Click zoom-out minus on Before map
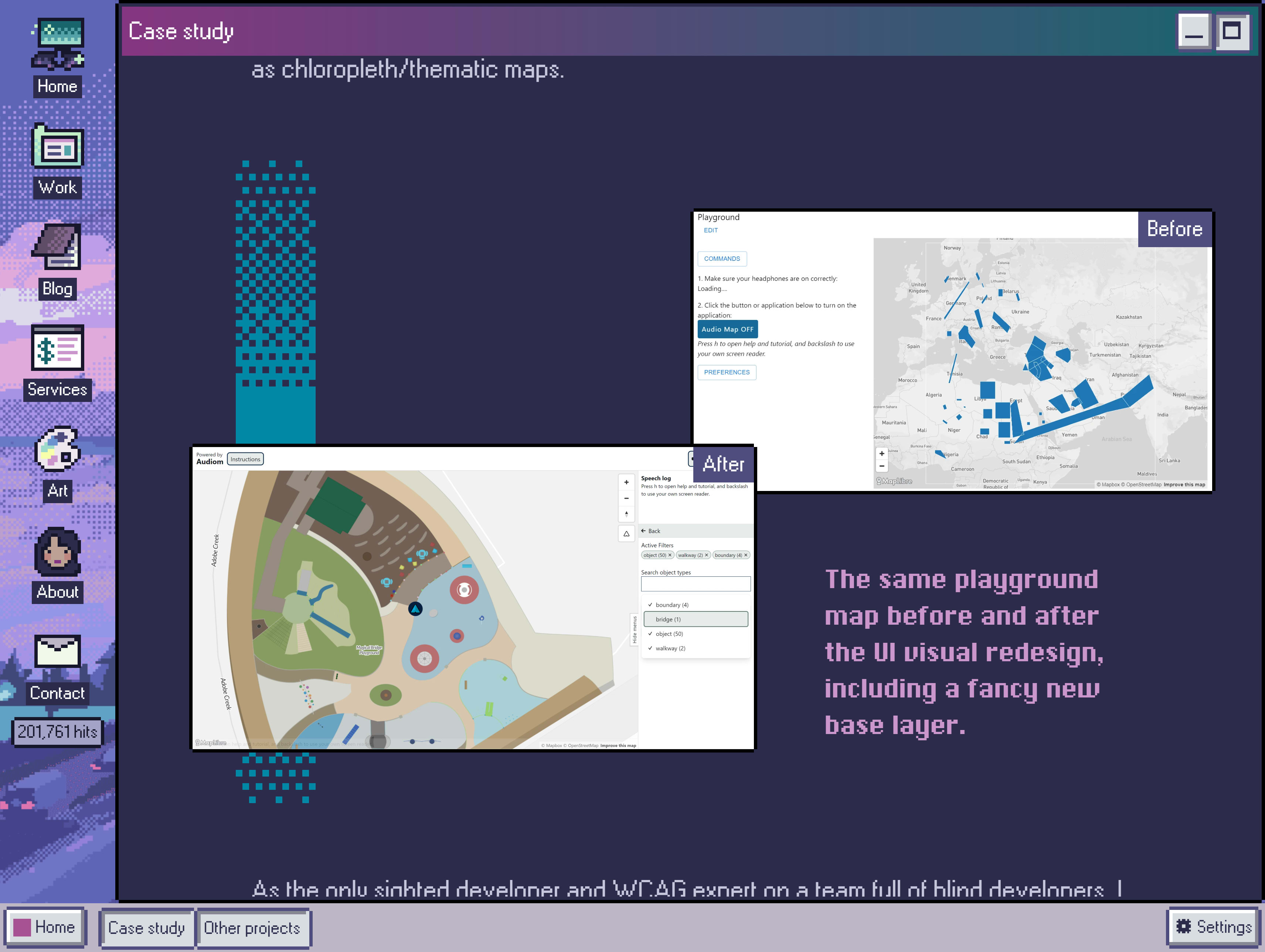The height and width of the screenshot is (952, 1265). (882, 466)
